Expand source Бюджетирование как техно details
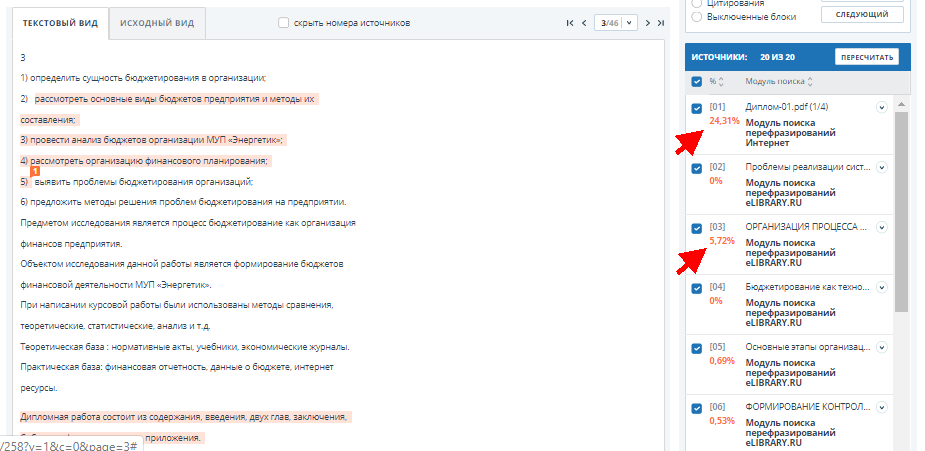The image size is (925, 451). point(881,287)
